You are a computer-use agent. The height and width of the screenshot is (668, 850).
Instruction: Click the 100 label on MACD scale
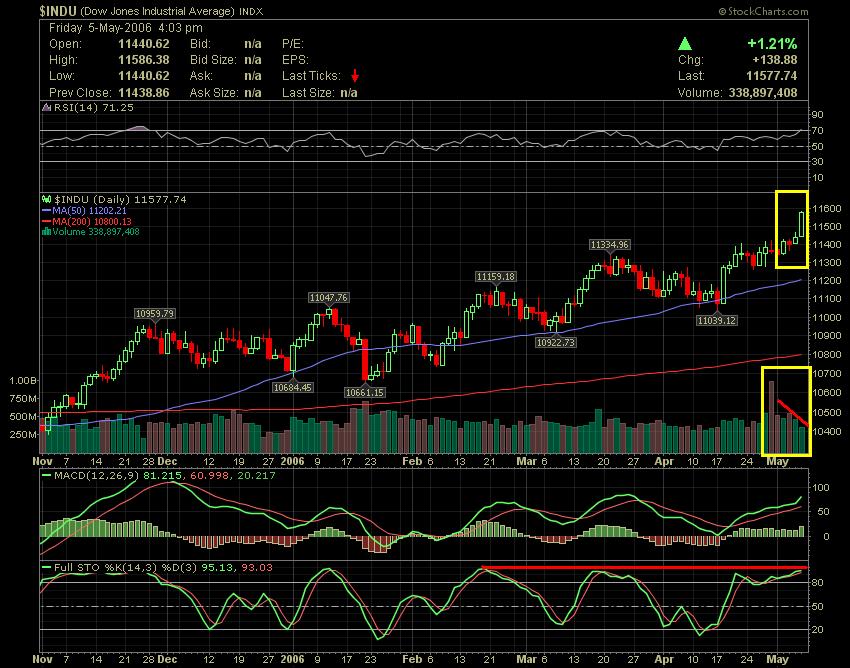pos(822,487)
